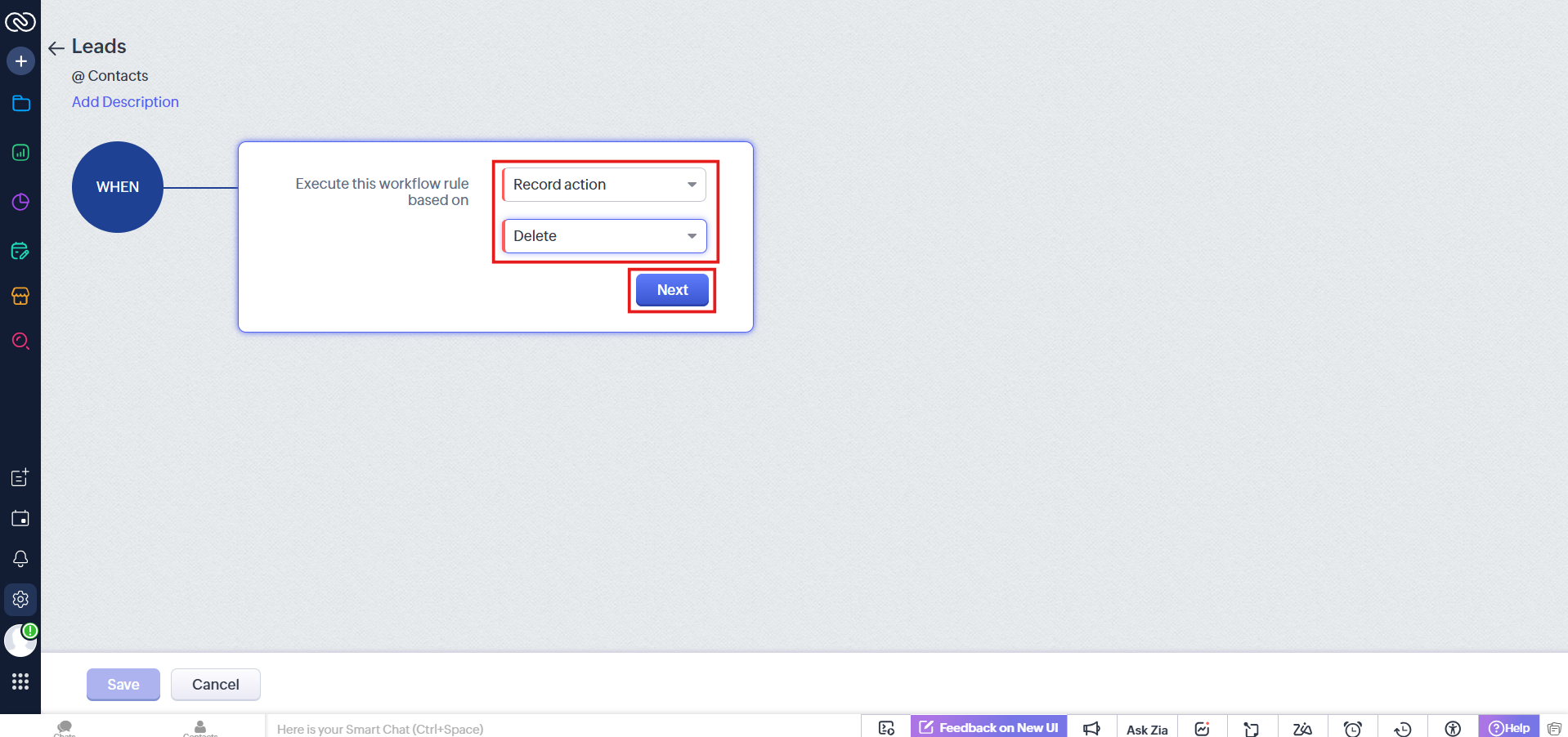Click the video-list icon in bottom toolbar
This screenshot has width=1568, height=737.
886,728
